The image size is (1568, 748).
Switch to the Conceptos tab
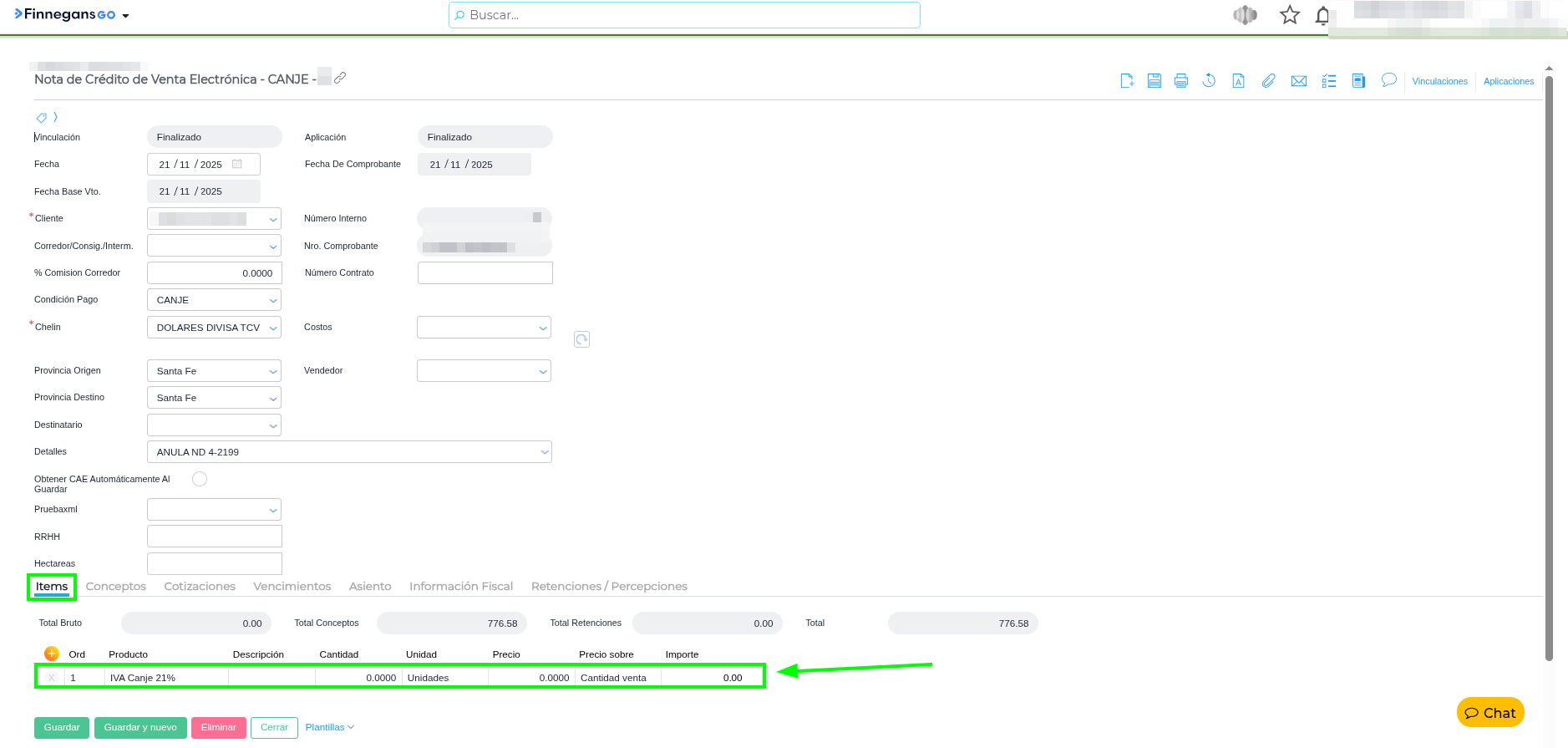[x=116, y=587]
